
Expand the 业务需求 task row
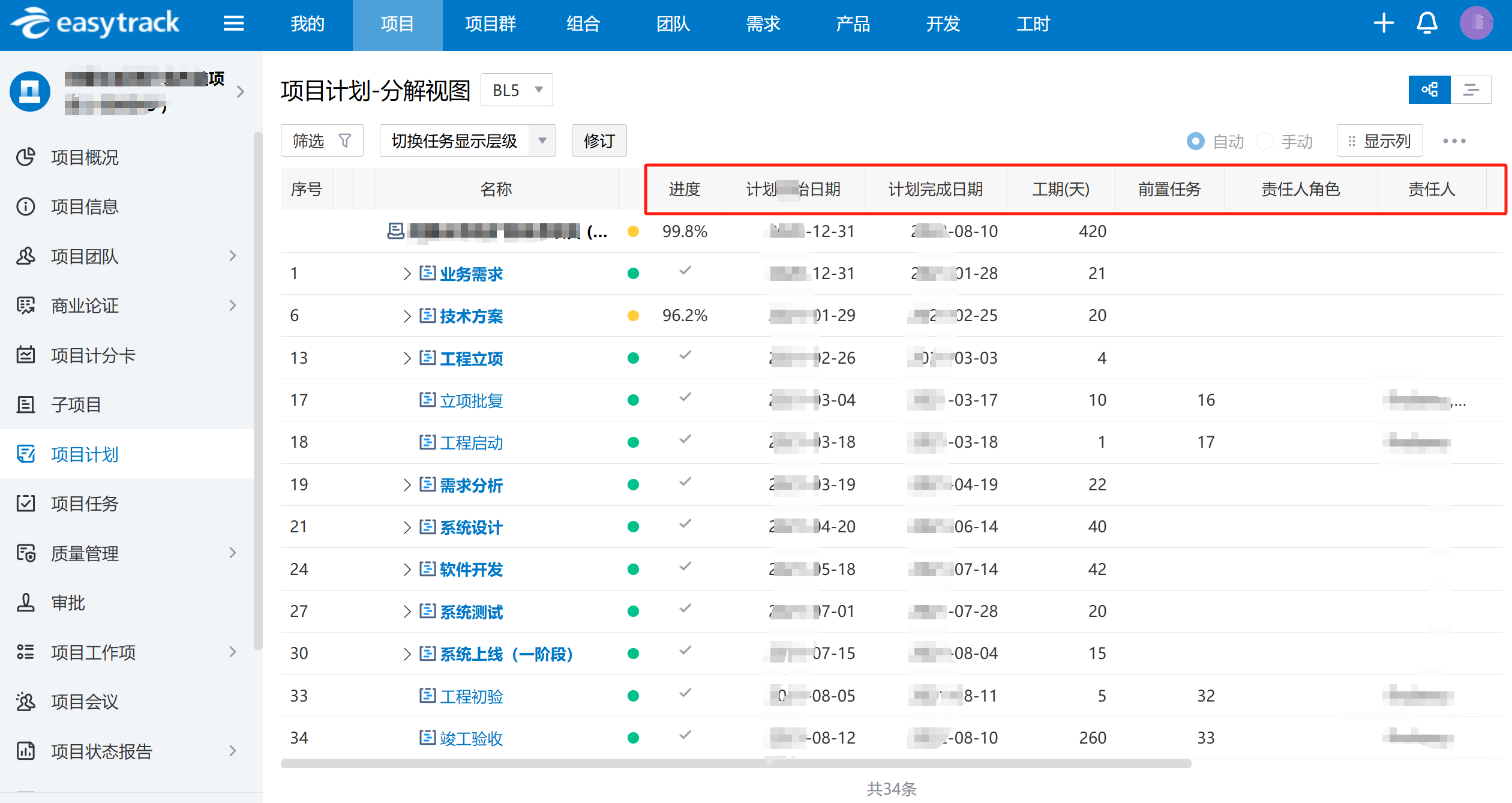tap(407, 274)
